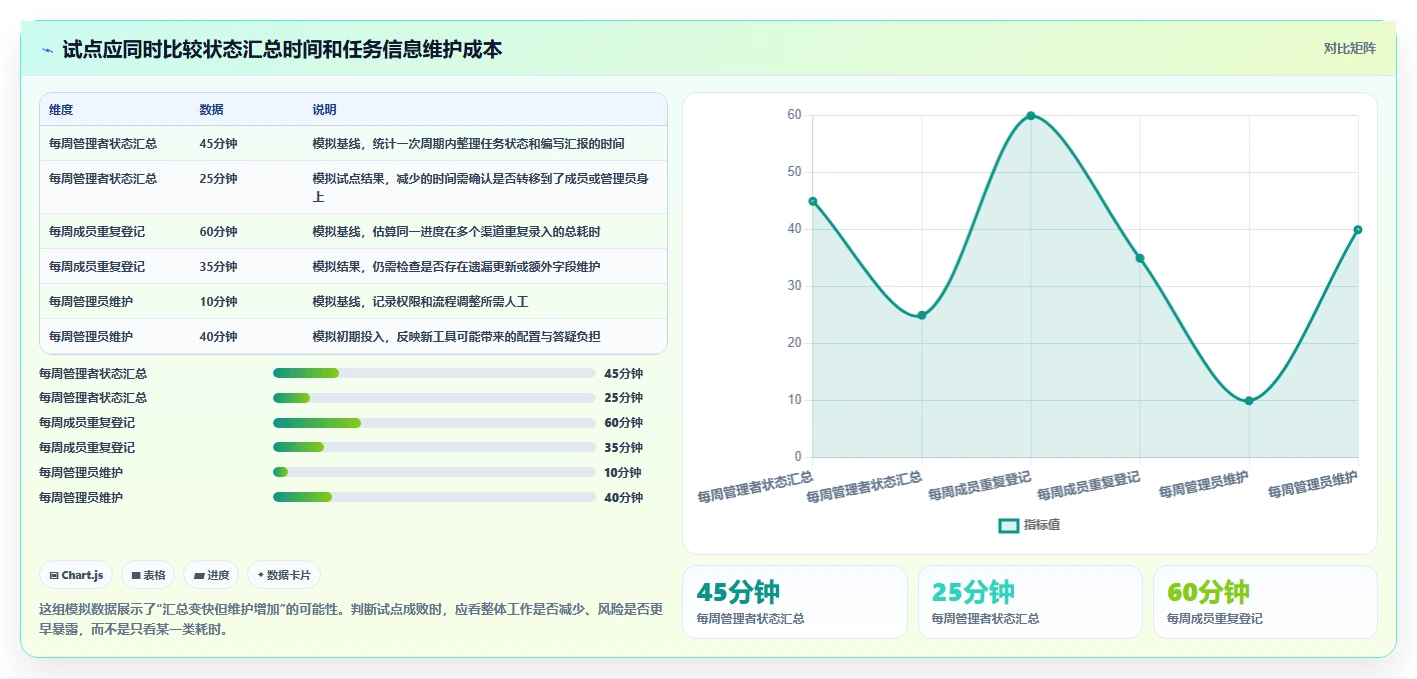Click description 模拟基线，记录权限和流程调整所需人工
Screen dimensions: 1417x679
pos(421,301)
